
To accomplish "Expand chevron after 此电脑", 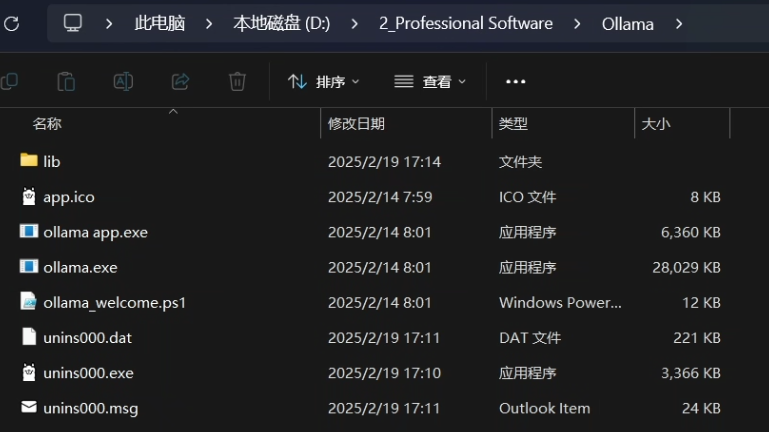I will tap(209, 24).
